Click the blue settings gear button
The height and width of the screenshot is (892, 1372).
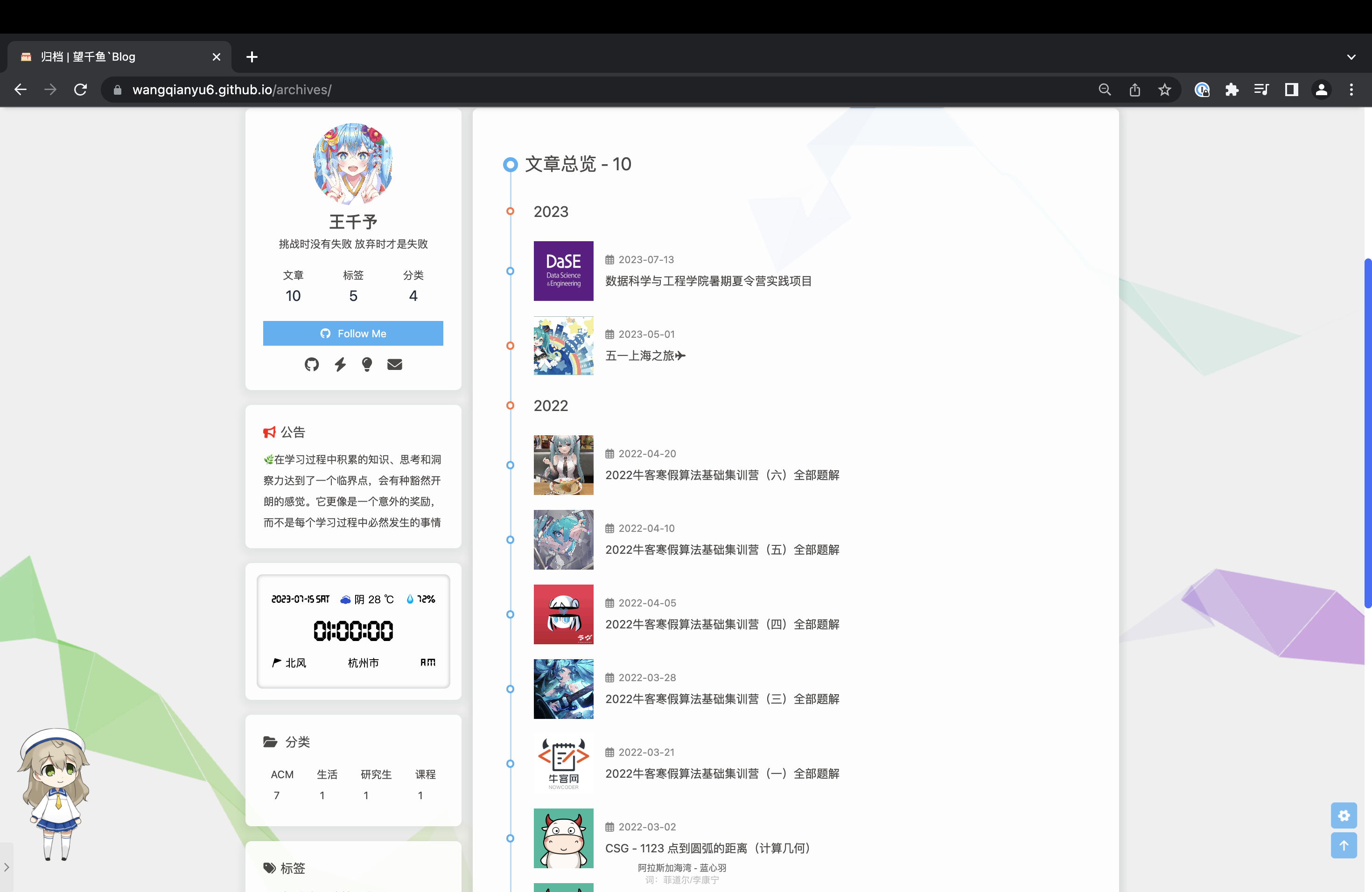pos(1344,815)
